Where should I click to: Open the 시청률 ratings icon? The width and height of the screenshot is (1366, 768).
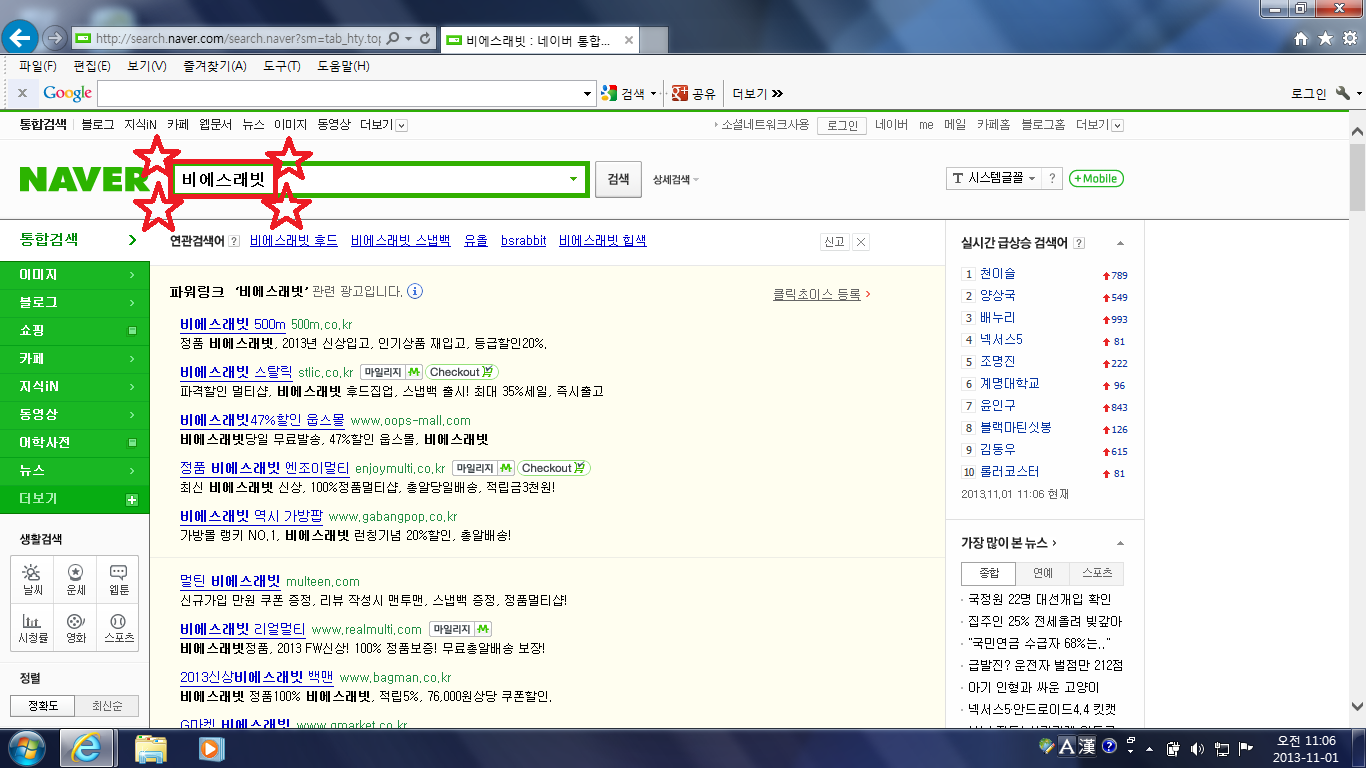point(33,627)
